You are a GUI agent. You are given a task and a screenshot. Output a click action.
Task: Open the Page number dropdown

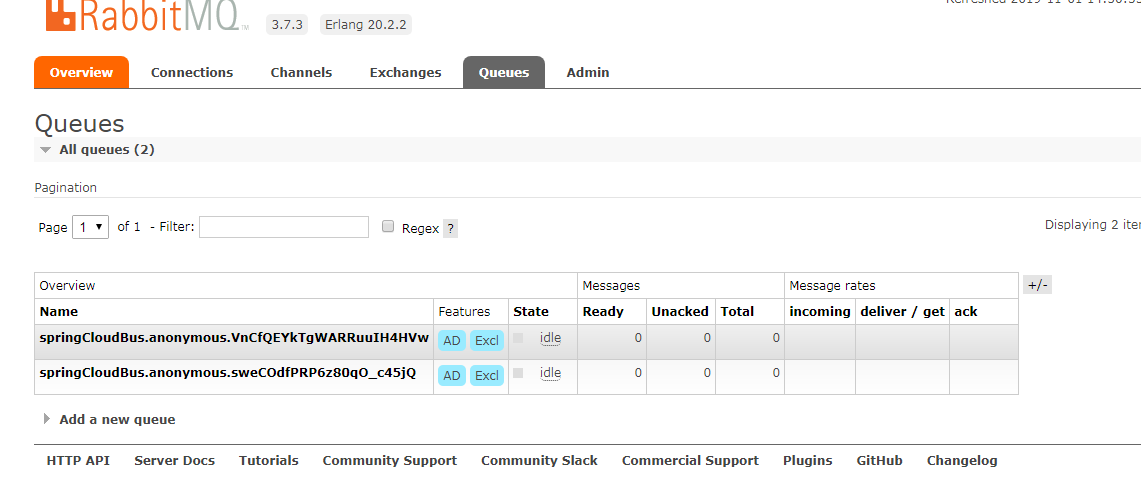91,227
